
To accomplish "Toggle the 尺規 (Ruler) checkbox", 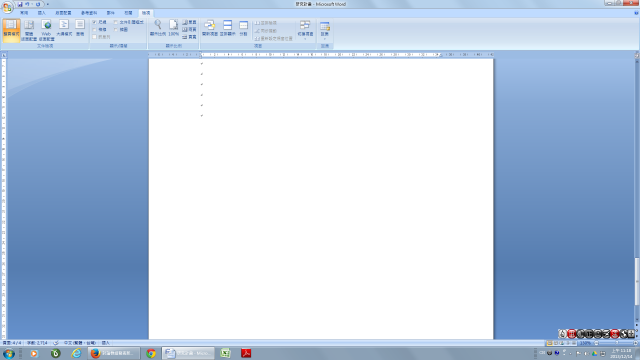I will coord(95,22).
